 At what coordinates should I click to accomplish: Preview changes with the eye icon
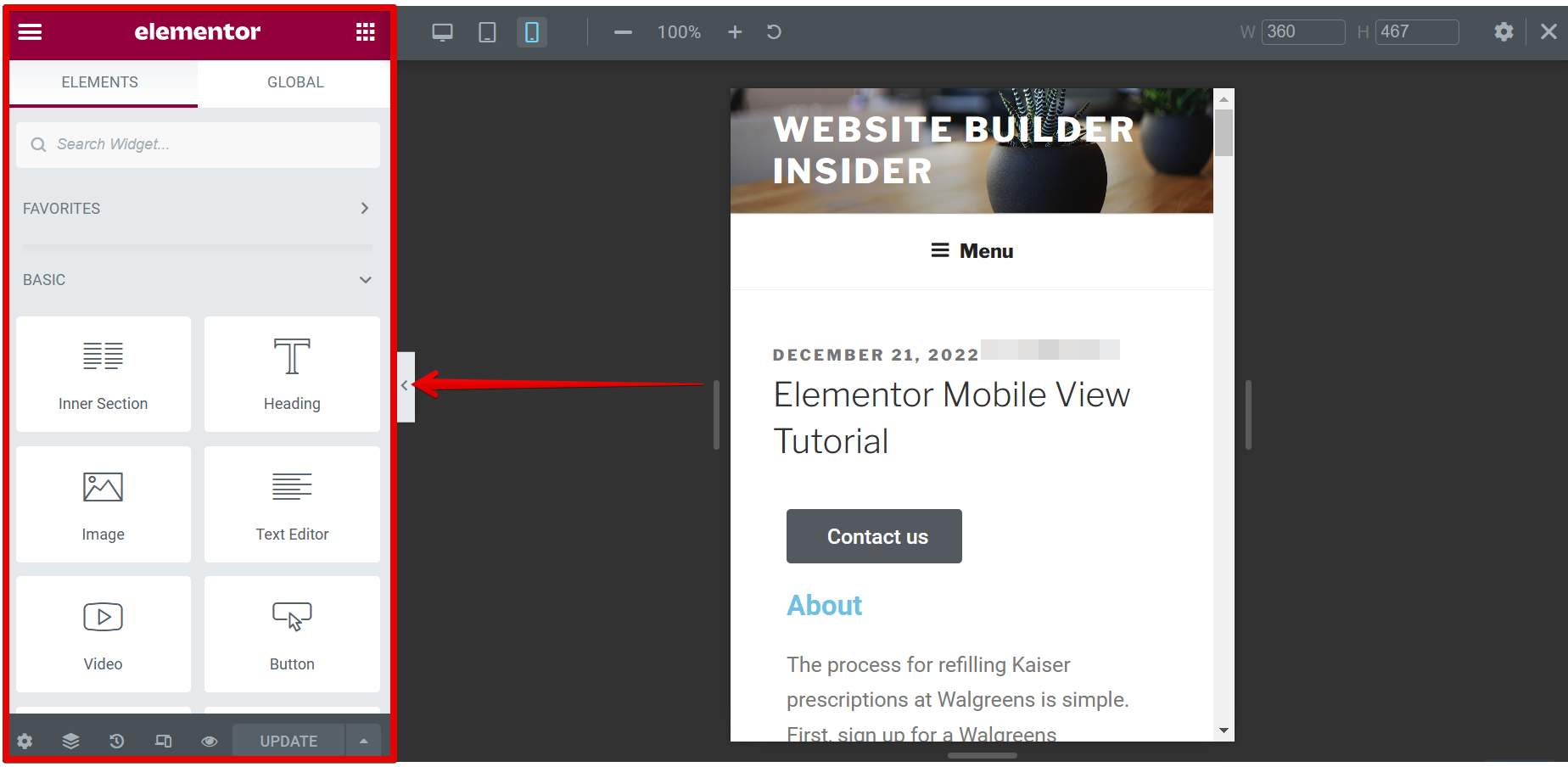[210, 741]
